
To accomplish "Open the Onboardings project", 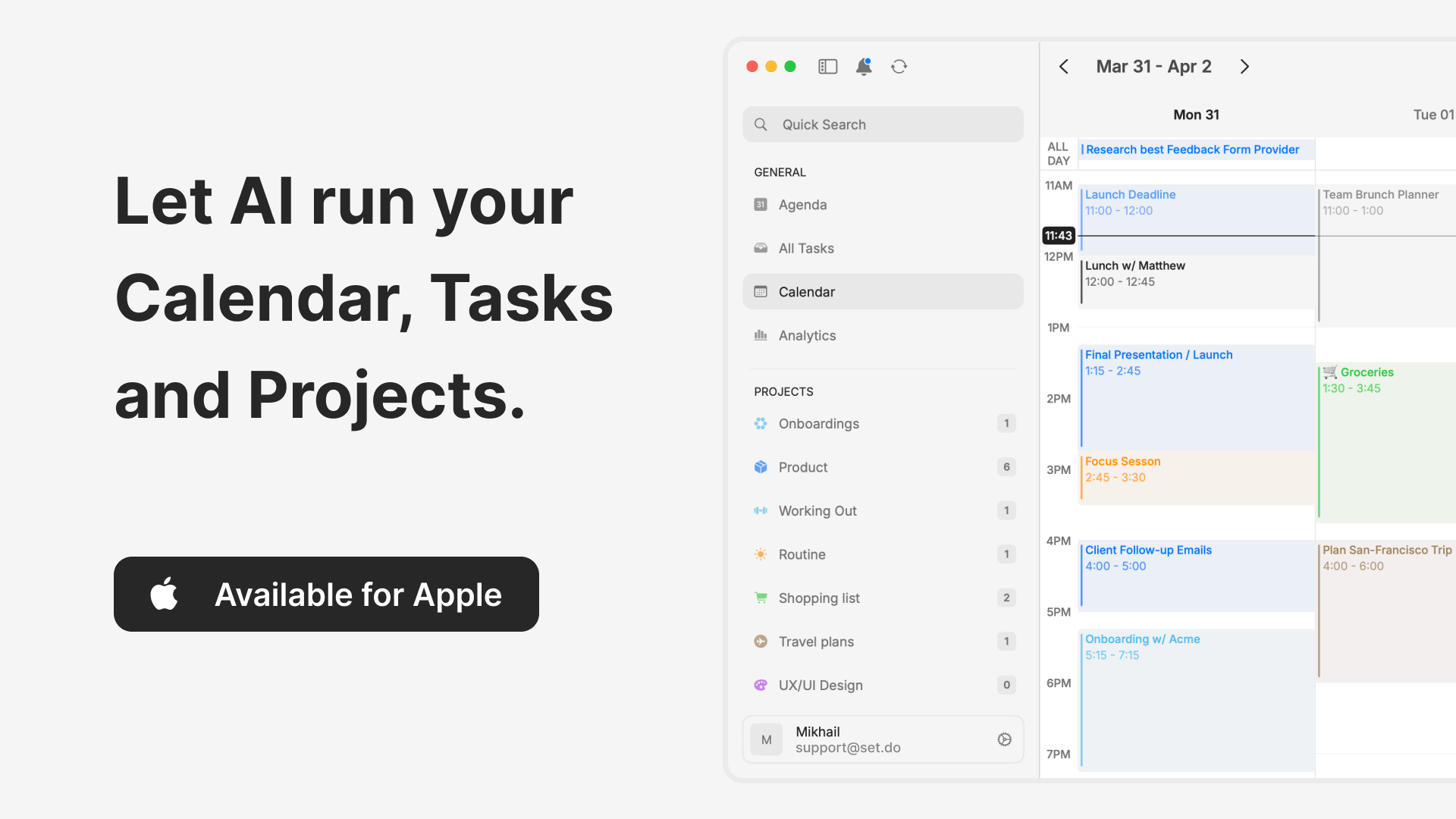I will 883,423.
